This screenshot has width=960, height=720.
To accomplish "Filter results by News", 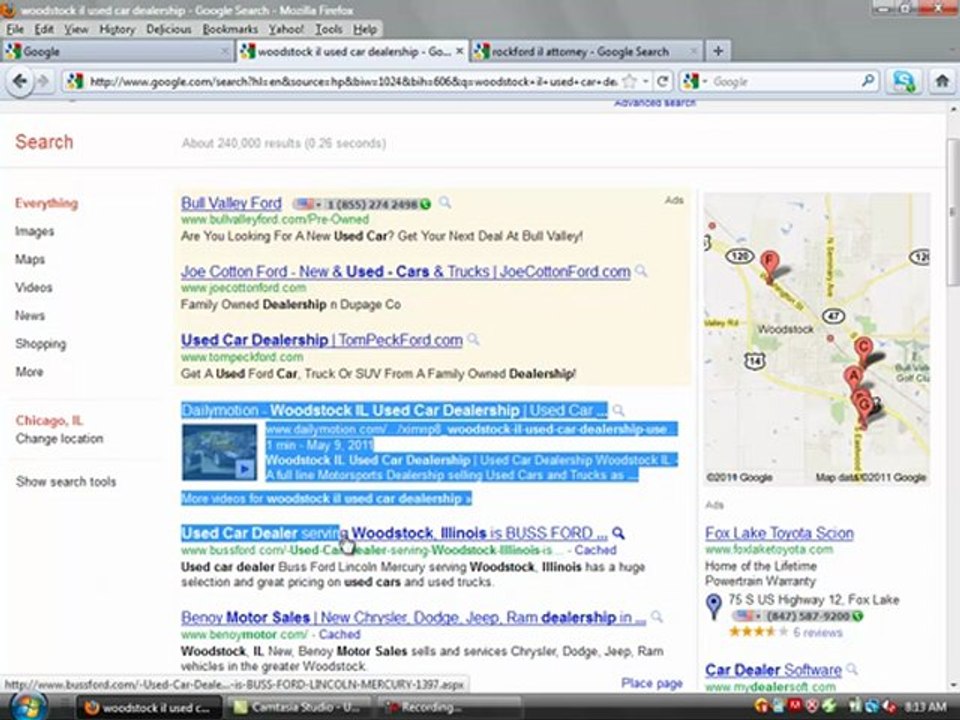I will point(30,315).
